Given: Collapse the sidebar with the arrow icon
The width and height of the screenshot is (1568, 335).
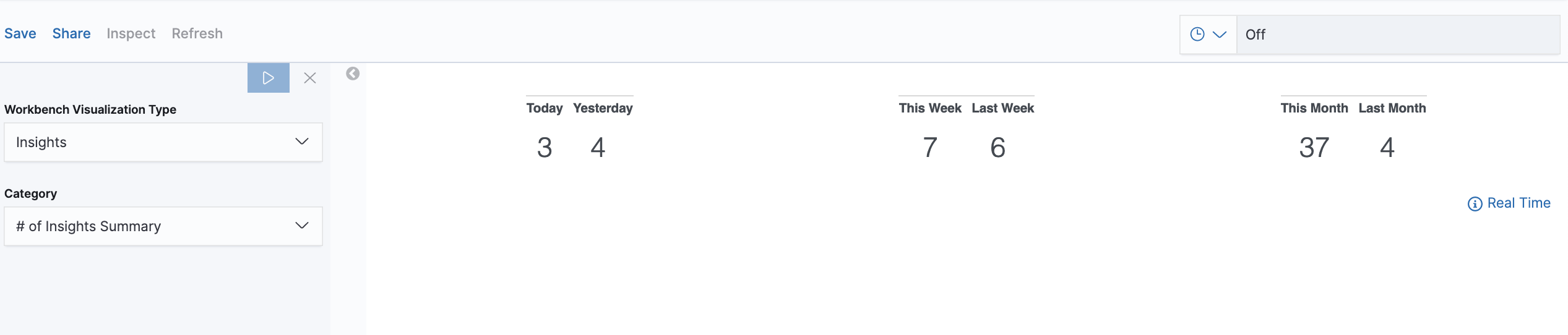Looking at the screenshot, I should (353, 74).
